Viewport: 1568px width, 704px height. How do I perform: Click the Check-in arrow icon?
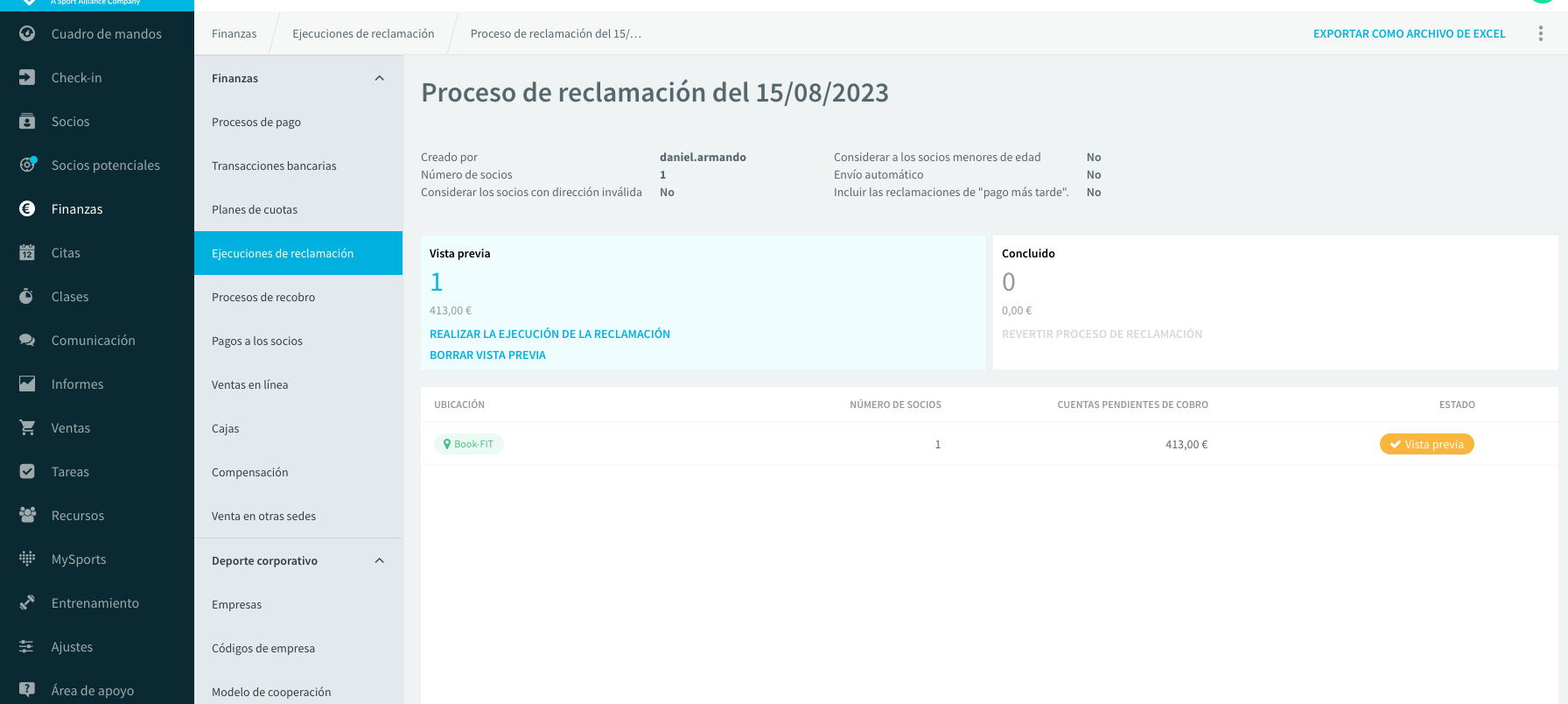pyautogui.click(x=27, y=77)
